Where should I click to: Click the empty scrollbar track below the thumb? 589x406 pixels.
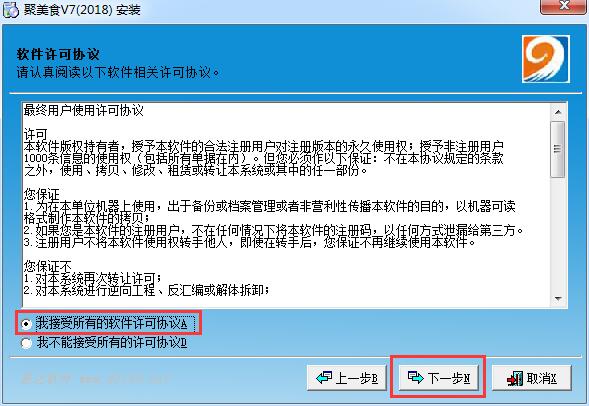click(x=558, y=234)
